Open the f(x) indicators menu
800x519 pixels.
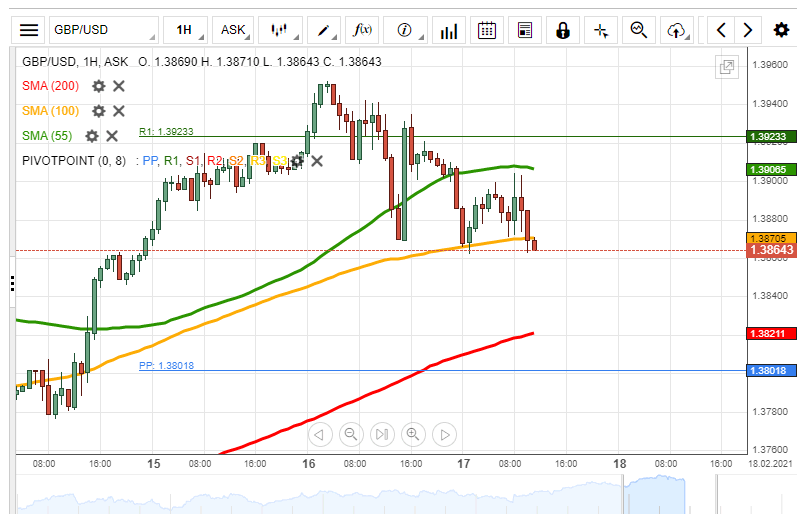tap(362, 30)
